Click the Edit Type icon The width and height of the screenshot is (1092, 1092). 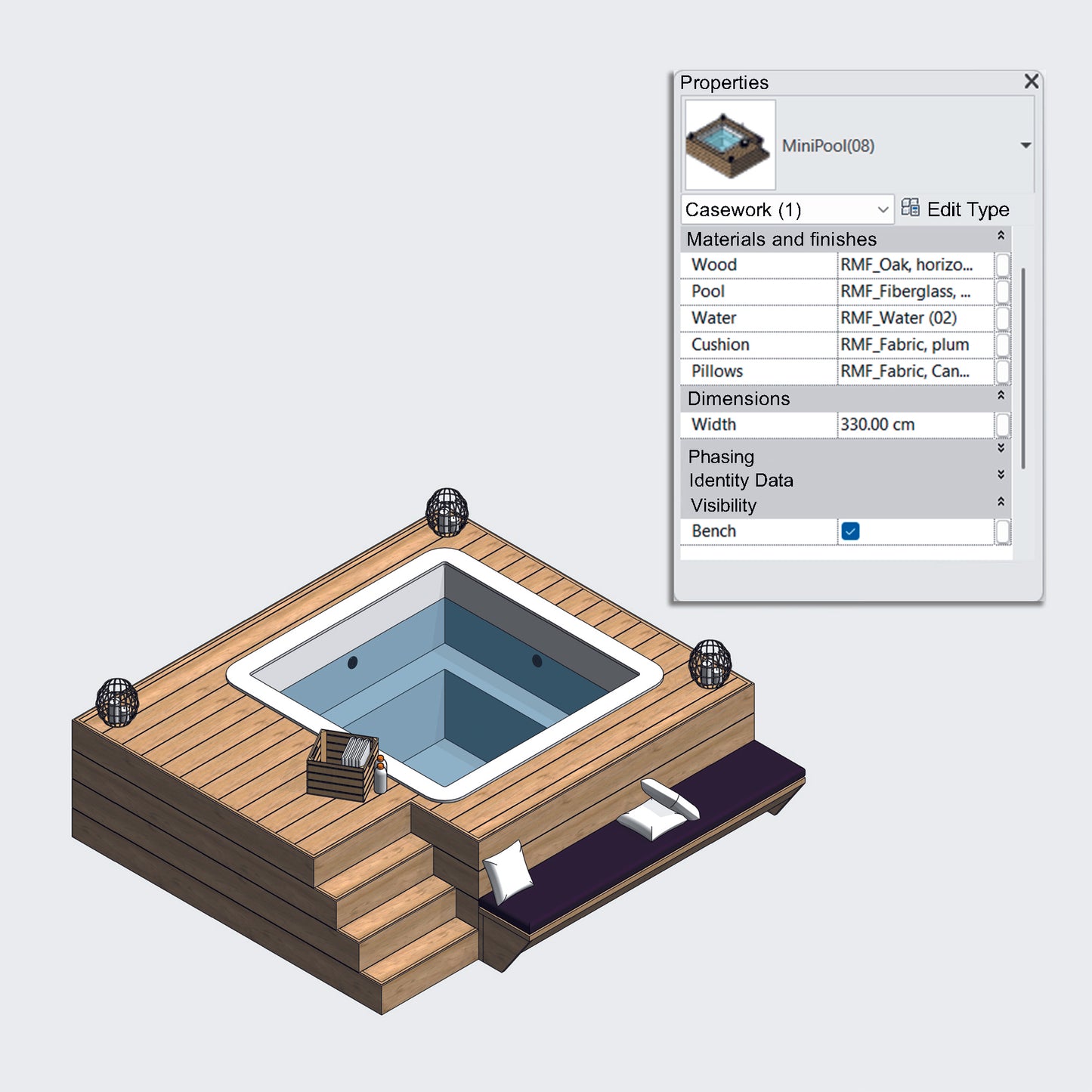coord(910,209)
